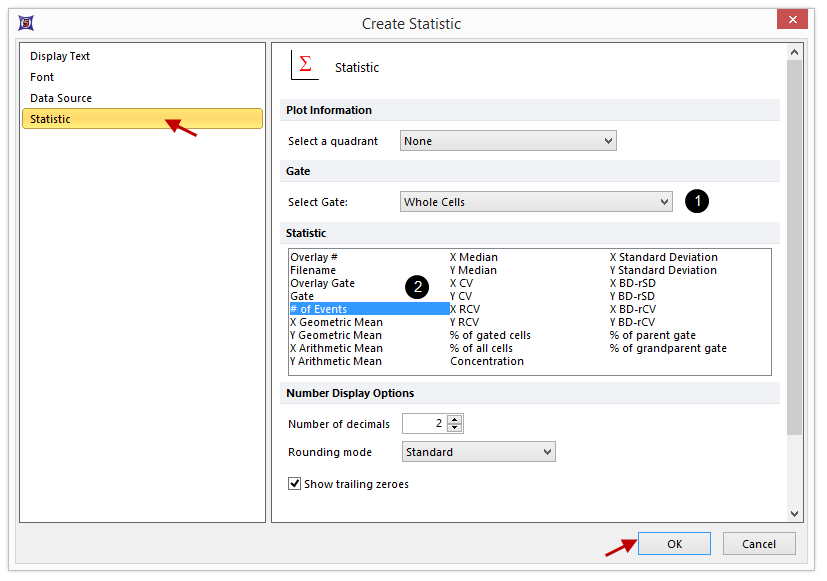
Task: Click the scrollbar down arrow
Action: tap(795, 514)
